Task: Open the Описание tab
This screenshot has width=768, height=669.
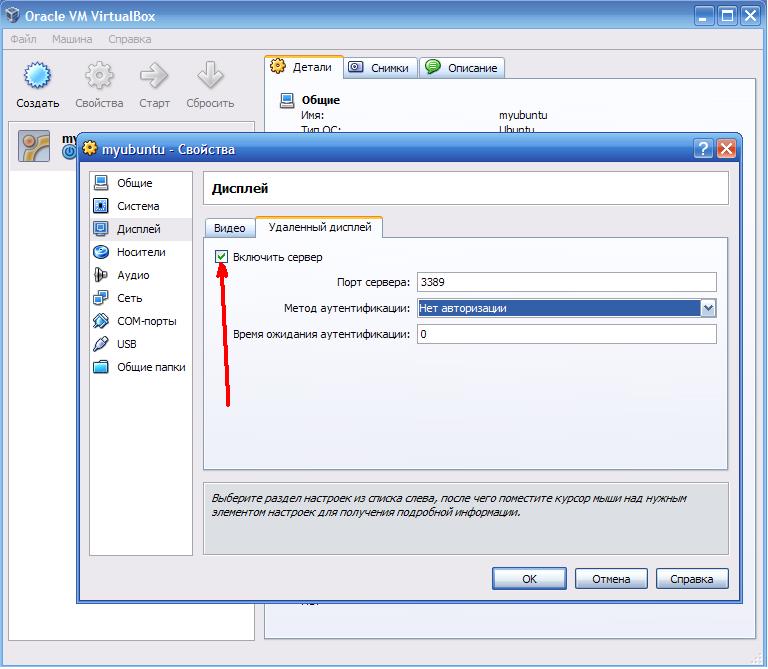Action: (x=462, y=68)
